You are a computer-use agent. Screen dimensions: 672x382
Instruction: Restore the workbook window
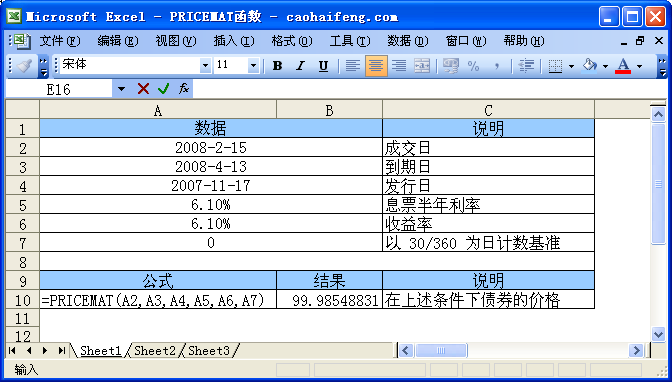(x=640, y=41)
